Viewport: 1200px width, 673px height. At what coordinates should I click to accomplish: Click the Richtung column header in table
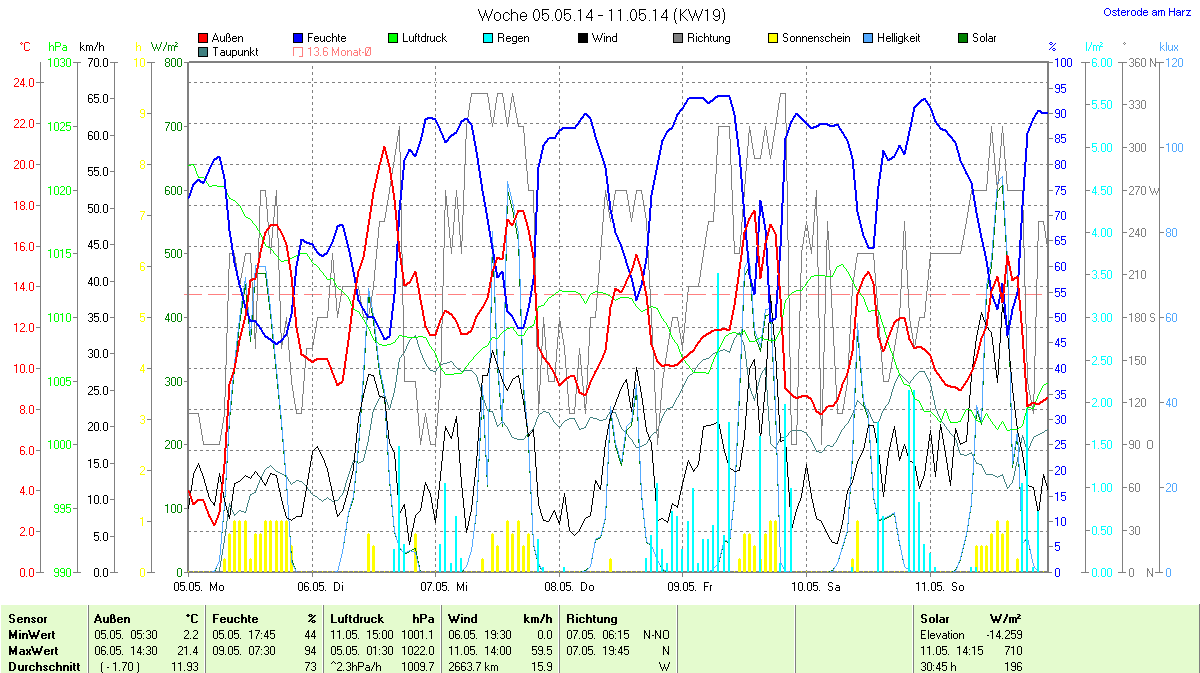tap(592, 619)
